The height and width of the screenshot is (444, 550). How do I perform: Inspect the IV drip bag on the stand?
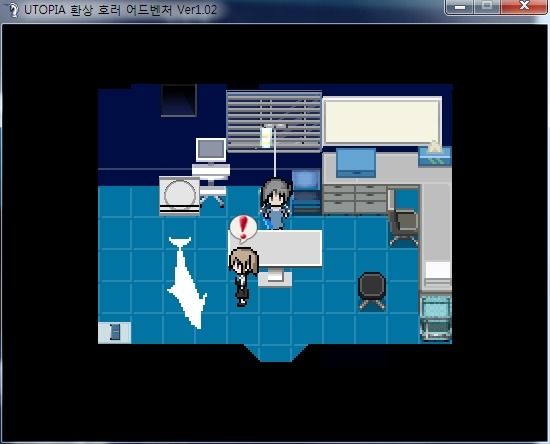pos(266,137)
